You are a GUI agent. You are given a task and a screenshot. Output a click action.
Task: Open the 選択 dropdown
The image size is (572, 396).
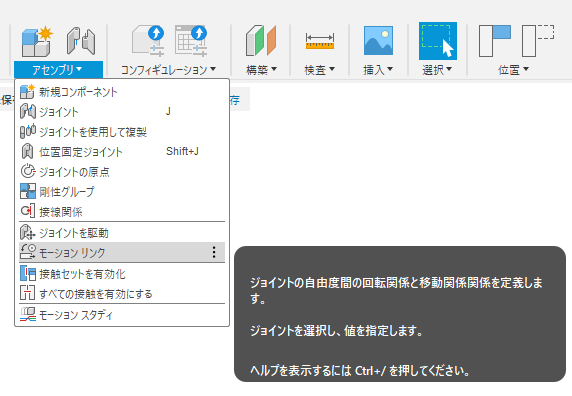pyautogui.click(x=437, y=70)
